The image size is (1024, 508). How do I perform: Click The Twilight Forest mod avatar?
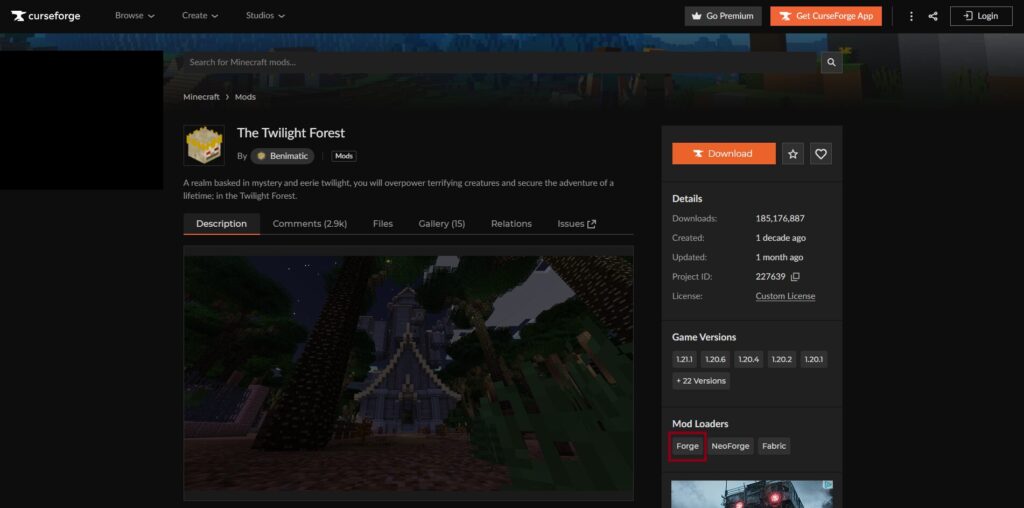[x=204, y=145]
